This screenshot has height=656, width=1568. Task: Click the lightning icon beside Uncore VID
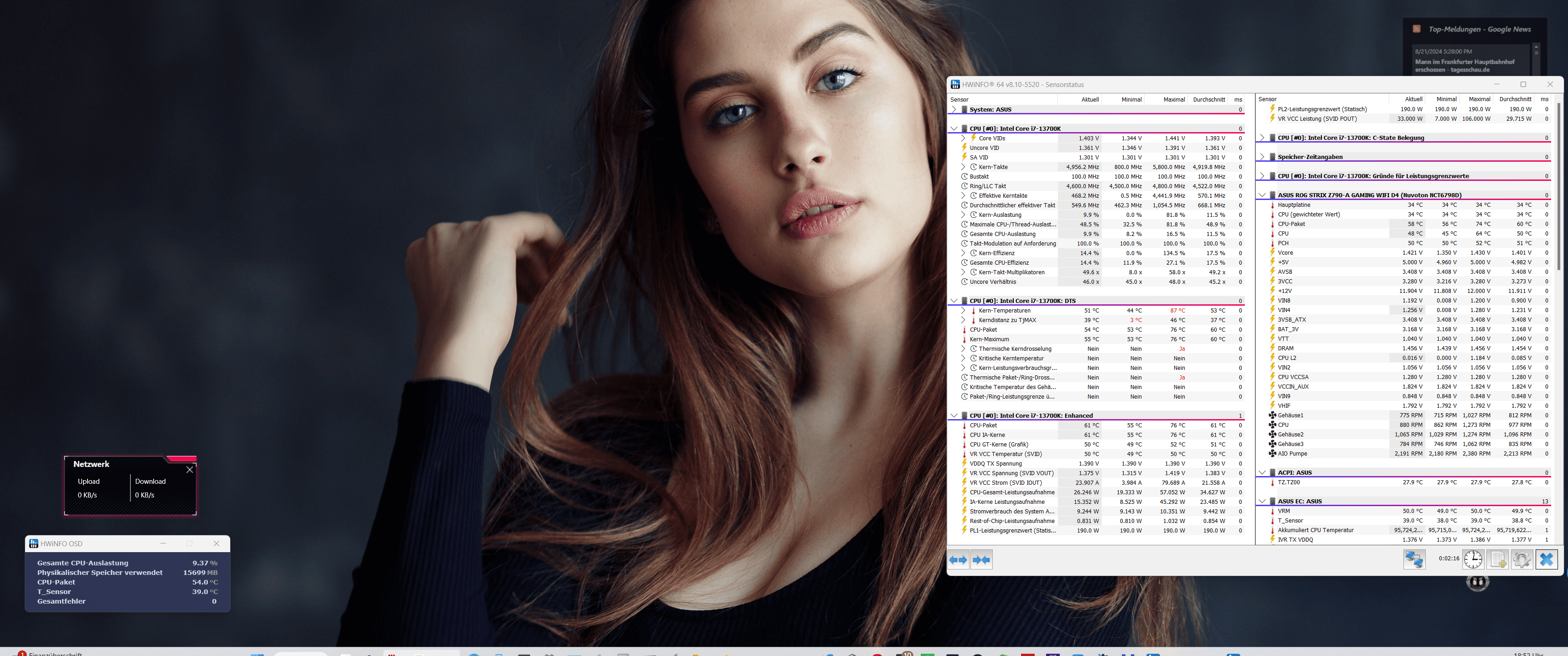[x=964, y=148]
